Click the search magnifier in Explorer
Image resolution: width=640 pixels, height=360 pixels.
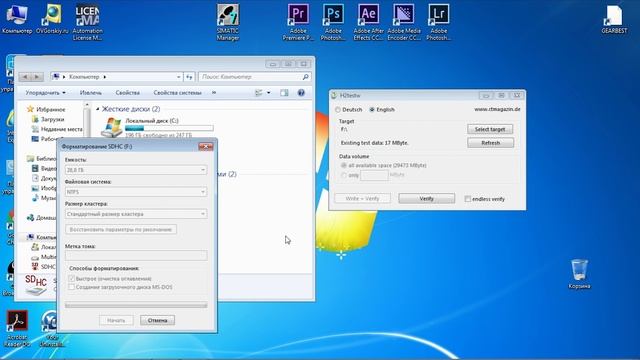click(305, 77)
